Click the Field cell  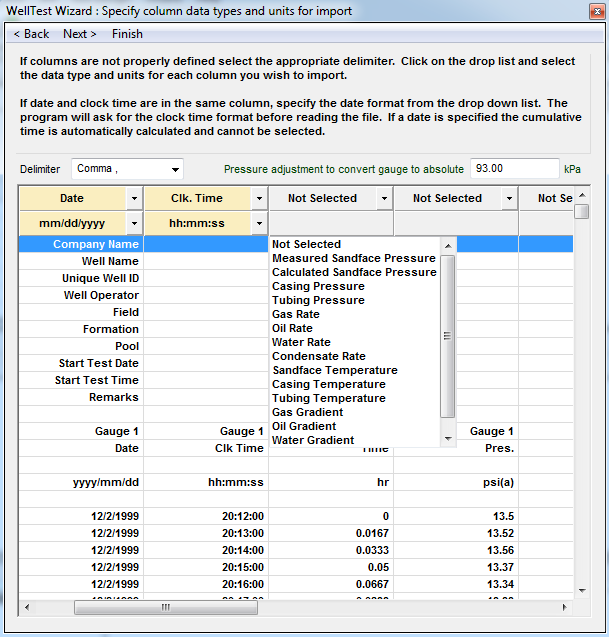click(x=81, y=312)
